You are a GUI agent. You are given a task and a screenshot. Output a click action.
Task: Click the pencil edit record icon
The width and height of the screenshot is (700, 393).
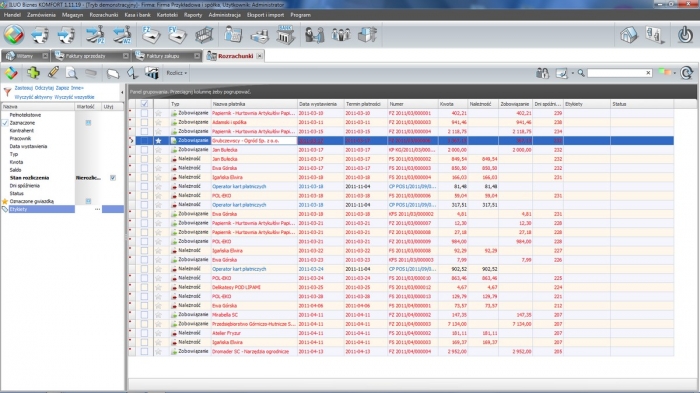tap(53, 72)
